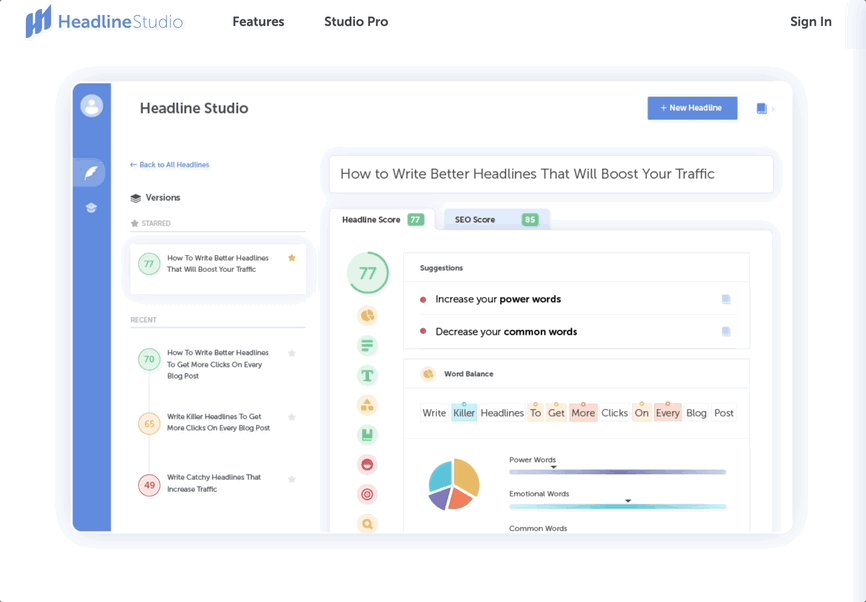866x602 pixels.
Task: Go back to All Headlines
Action: coord(170,165)
